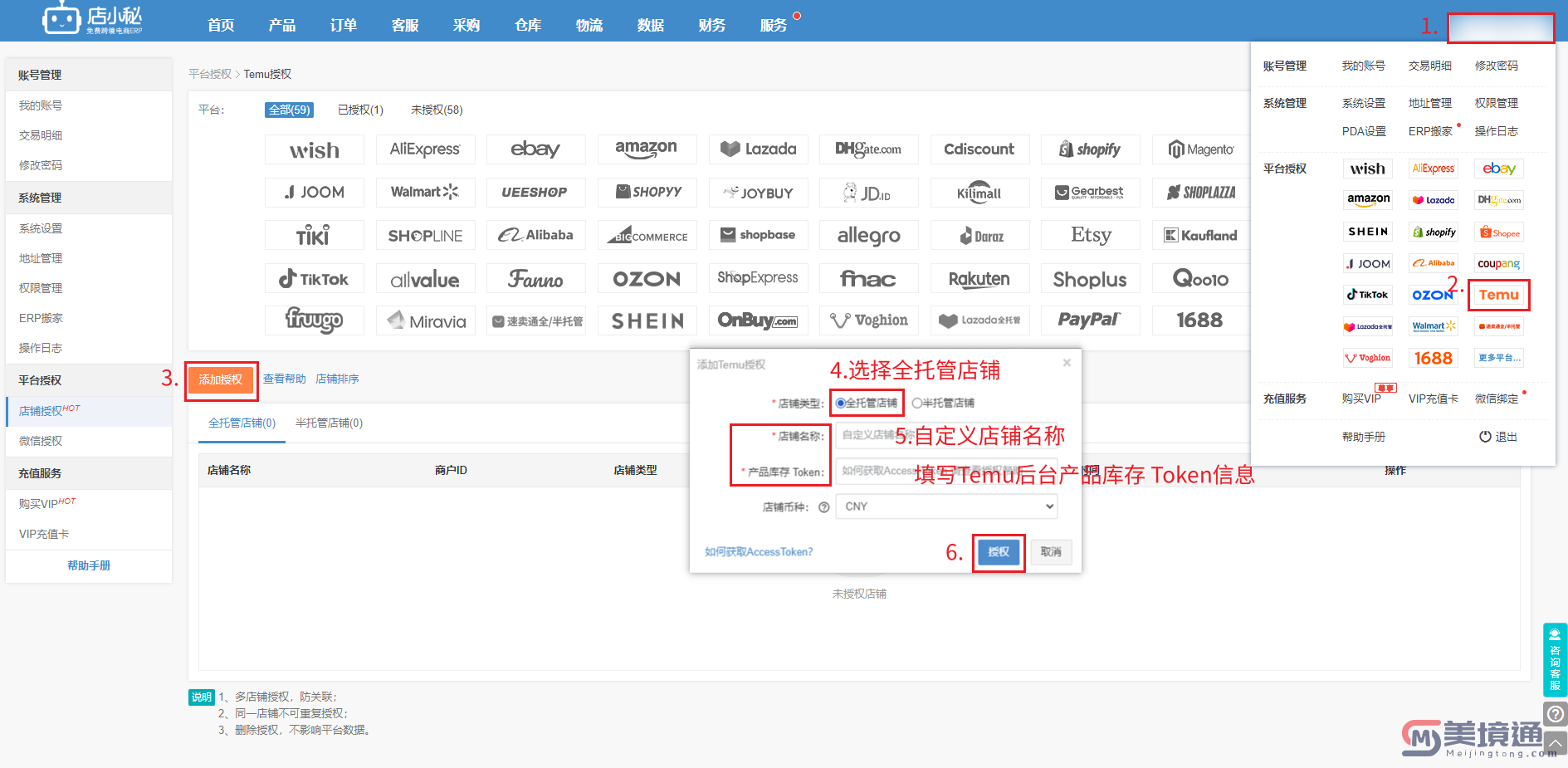This screenshot has width=1568, height=768.
Task: Open 微信绑定 in dropdown panel
Action: [x=1497, y=399]
